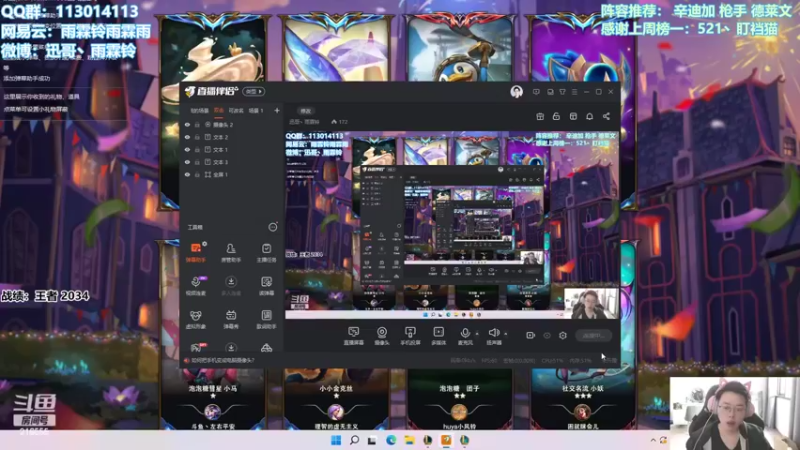Open the notification bell icon

(589, 116)
